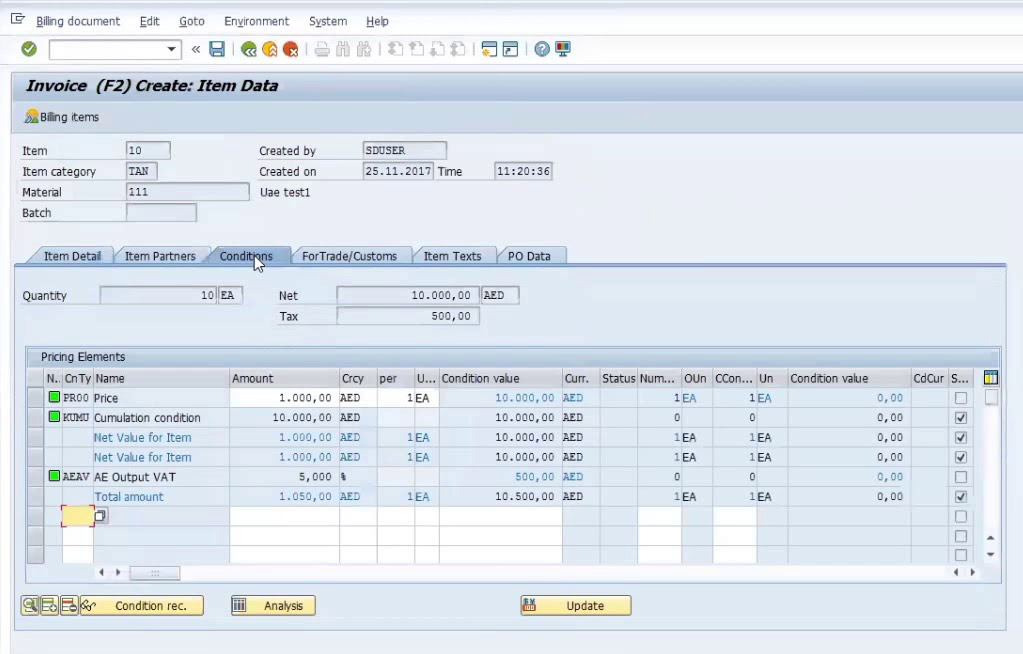Open the Help question mark icon
Screen dimensions: 1023x654
pyautogui.click(x=542, y=49)
